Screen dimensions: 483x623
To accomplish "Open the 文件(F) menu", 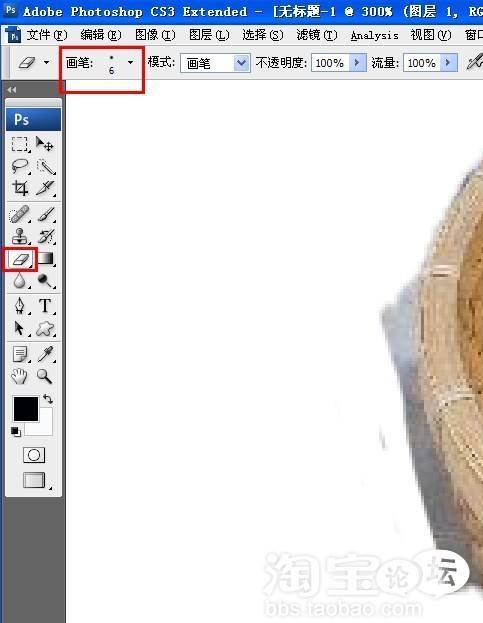I will click(47, 35).
